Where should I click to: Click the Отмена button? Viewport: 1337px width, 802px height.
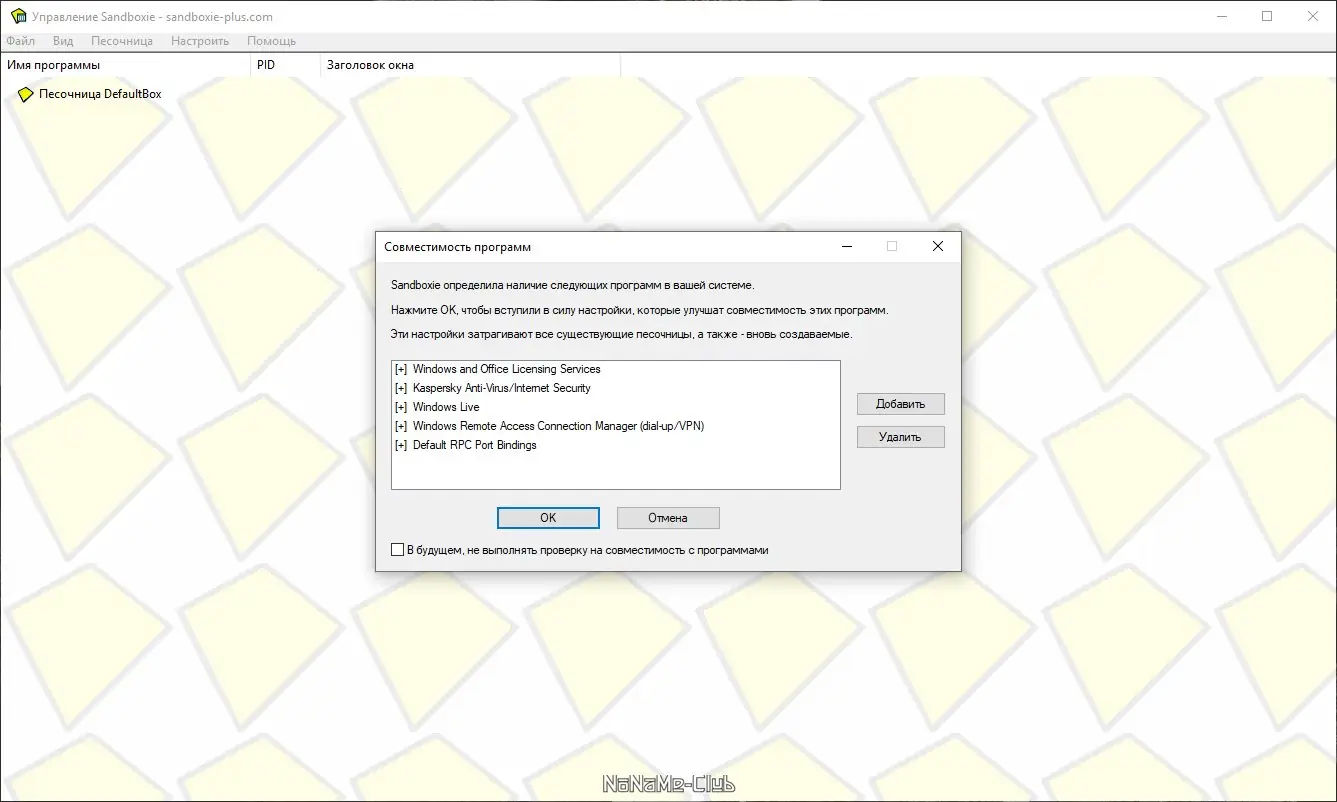(668, 518)
